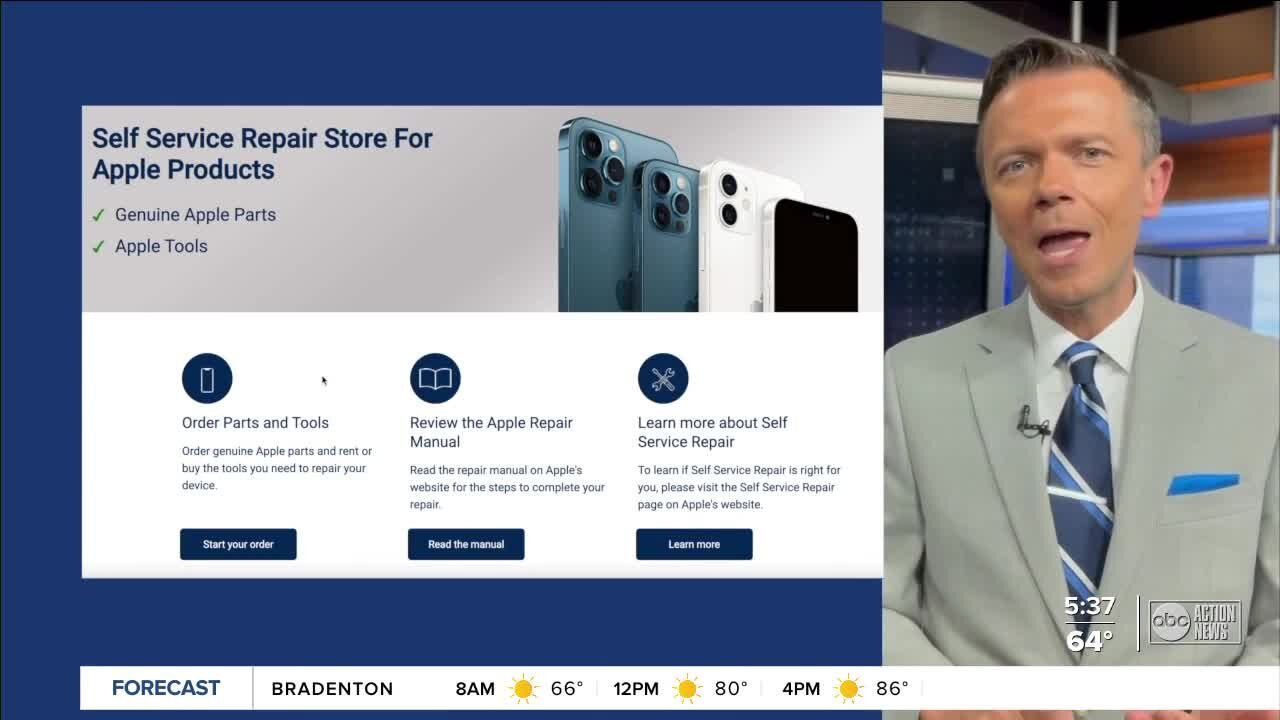Click the BRADENTON city label

pos(332,689)
